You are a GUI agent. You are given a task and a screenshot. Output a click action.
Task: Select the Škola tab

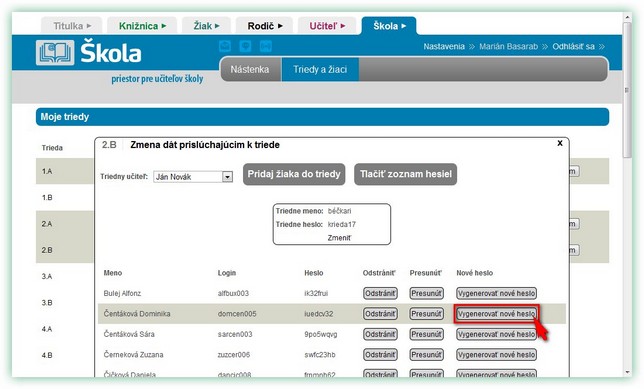pos(389,26)
